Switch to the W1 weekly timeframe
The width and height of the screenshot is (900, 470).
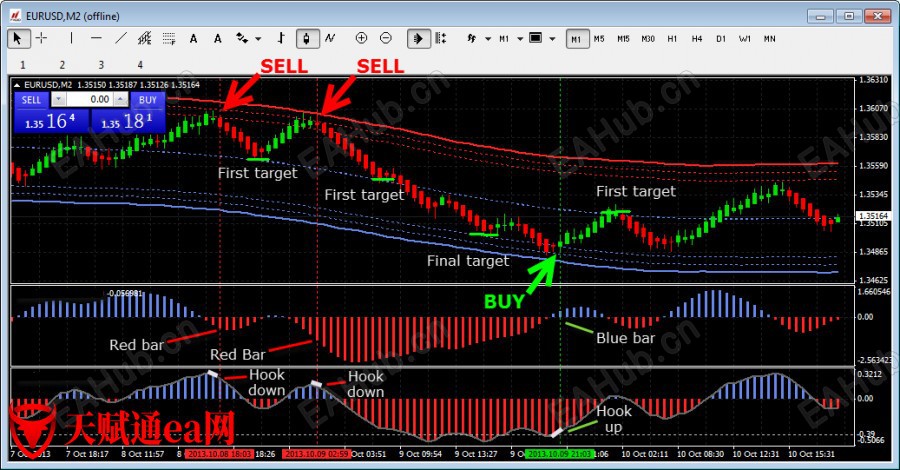pos(745,39)
